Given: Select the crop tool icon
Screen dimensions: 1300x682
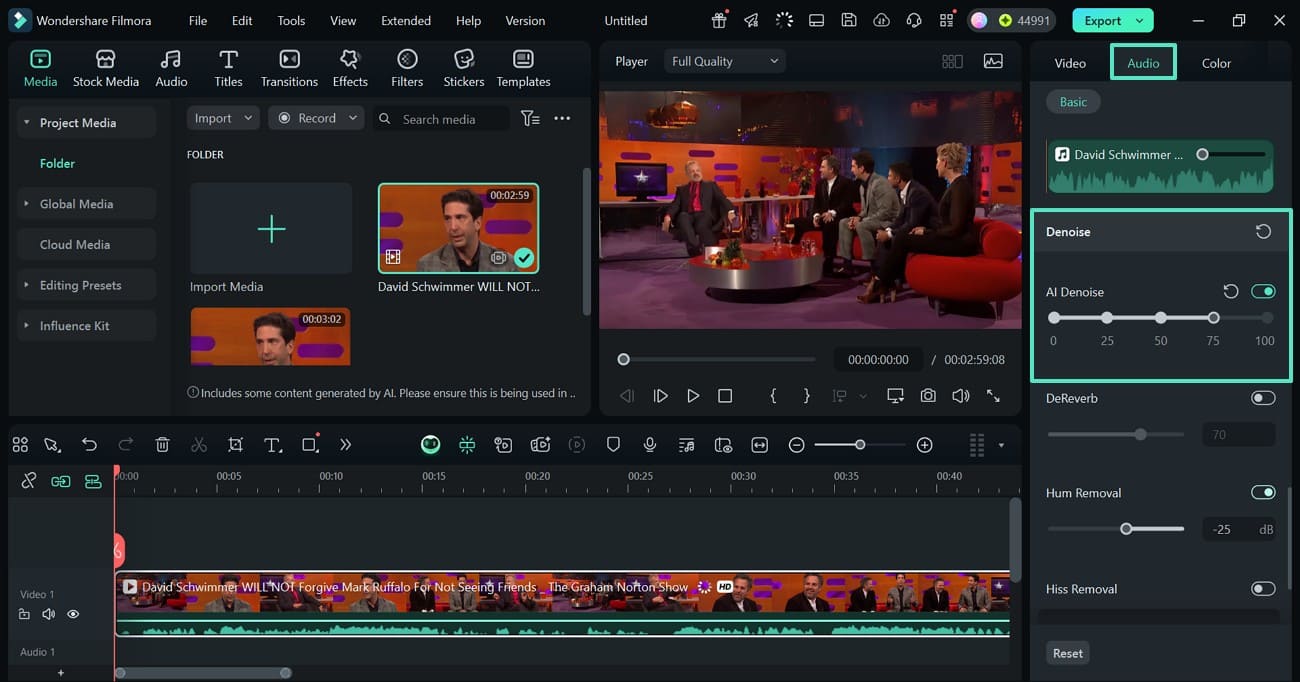Looking at the screenshot, I should [236, 445].
